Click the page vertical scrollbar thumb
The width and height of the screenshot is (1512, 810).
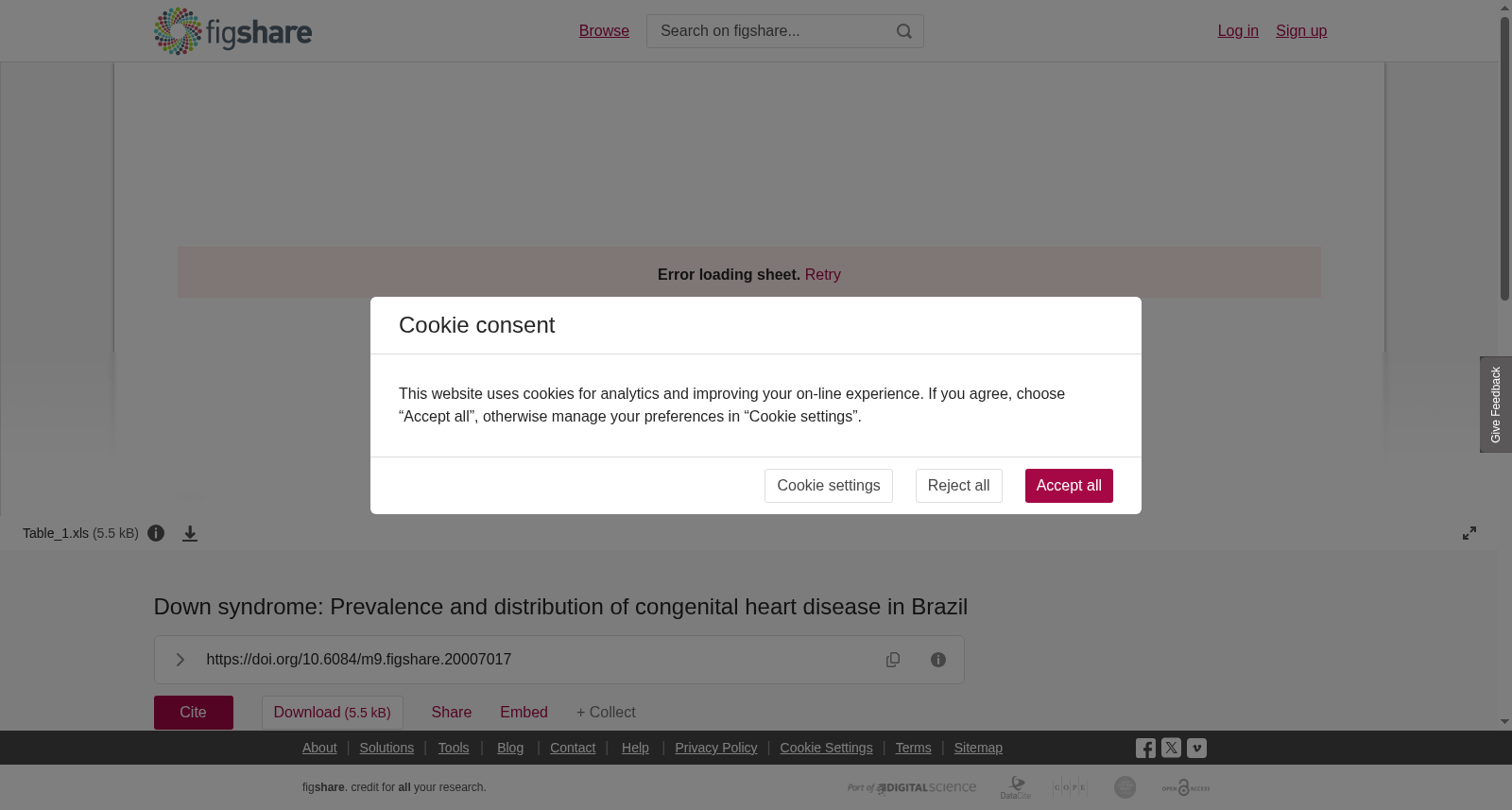tap(1504, 159)
